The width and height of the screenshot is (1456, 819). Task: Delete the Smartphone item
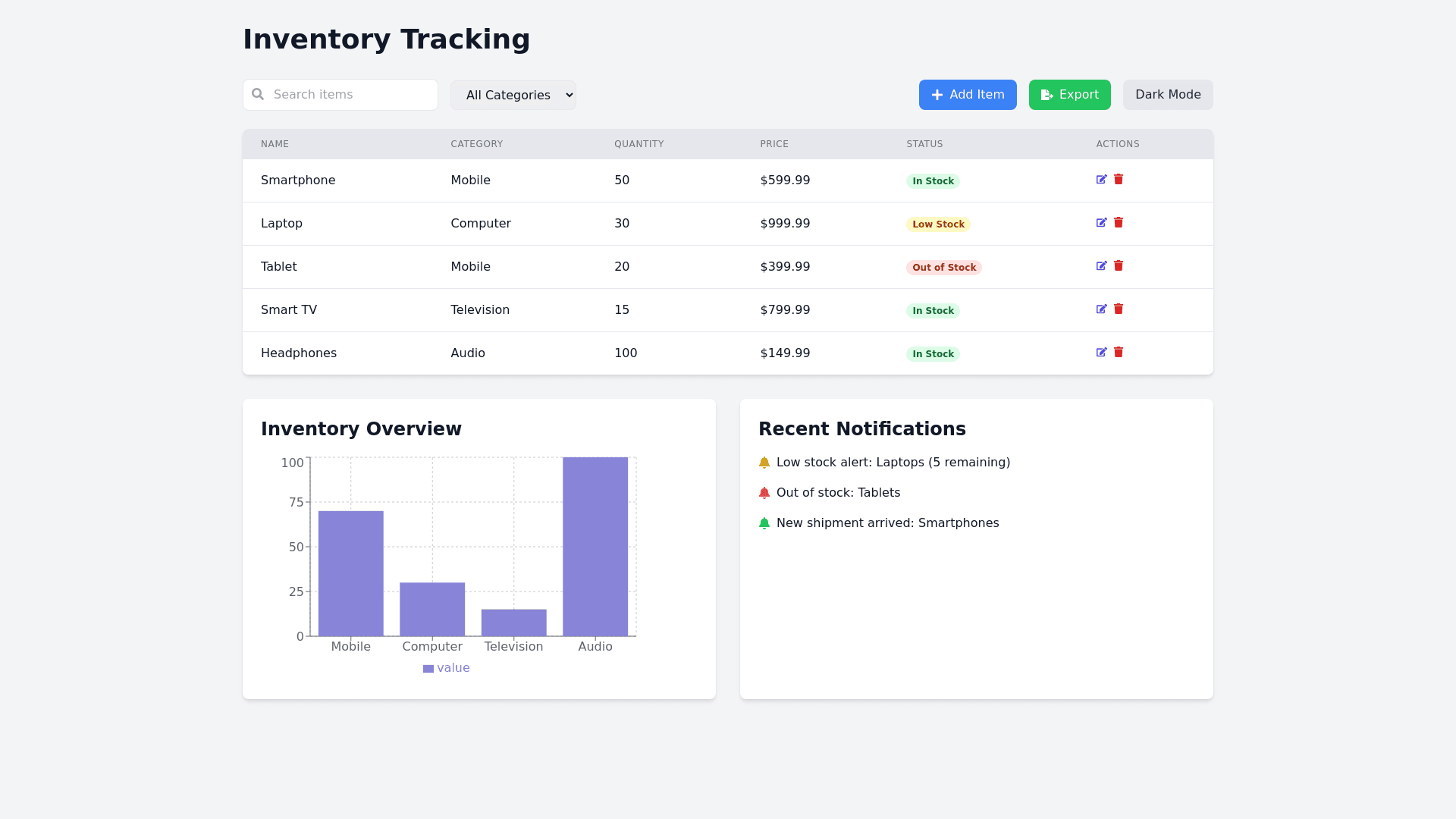[x=1119, y=180]
